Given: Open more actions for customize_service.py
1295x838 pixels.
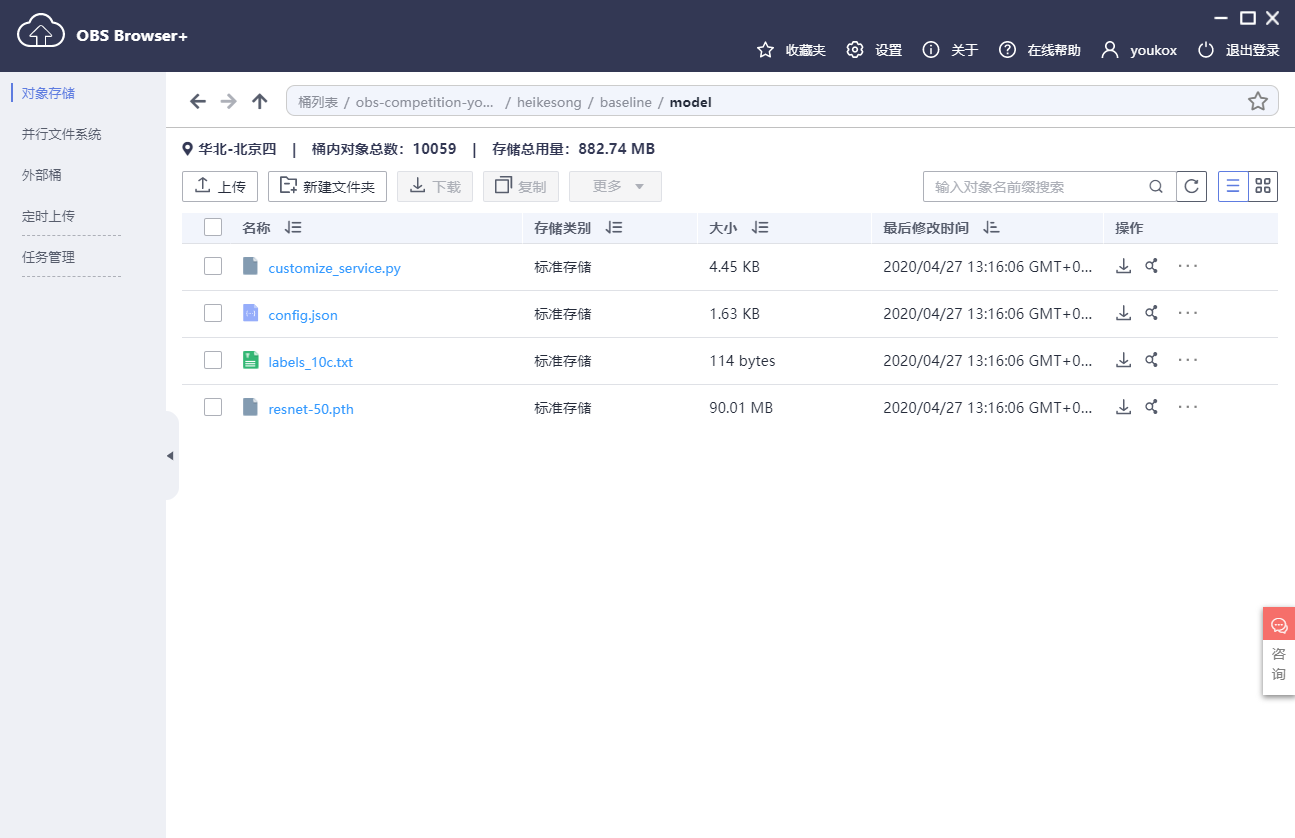Looking at the screenshot, I should [1188, 266].
